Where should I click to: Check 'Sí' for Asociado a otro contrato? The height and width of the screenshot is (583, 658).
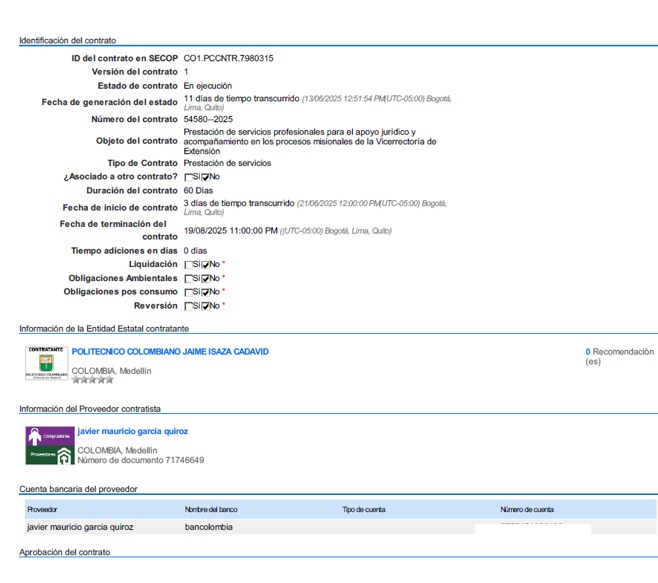point(188,177)
